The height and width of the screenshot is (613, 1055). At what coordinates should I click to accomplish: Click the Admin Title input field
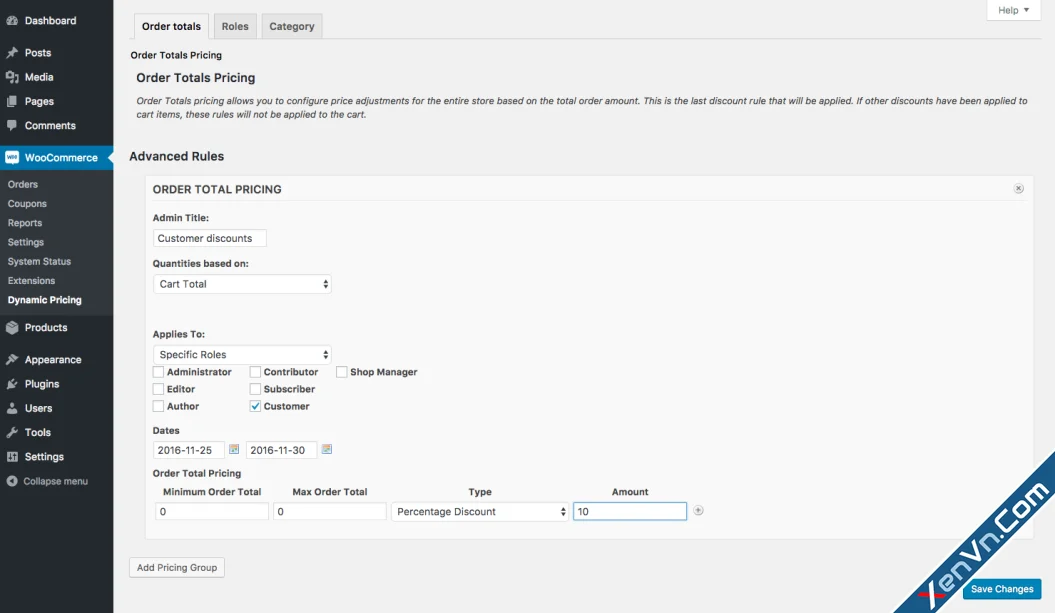click(x=209, y=238)
